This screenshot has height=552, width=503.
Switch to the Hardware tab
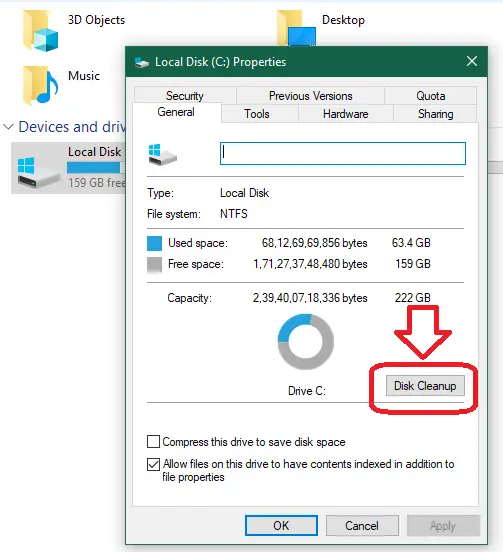pos(346,114)
